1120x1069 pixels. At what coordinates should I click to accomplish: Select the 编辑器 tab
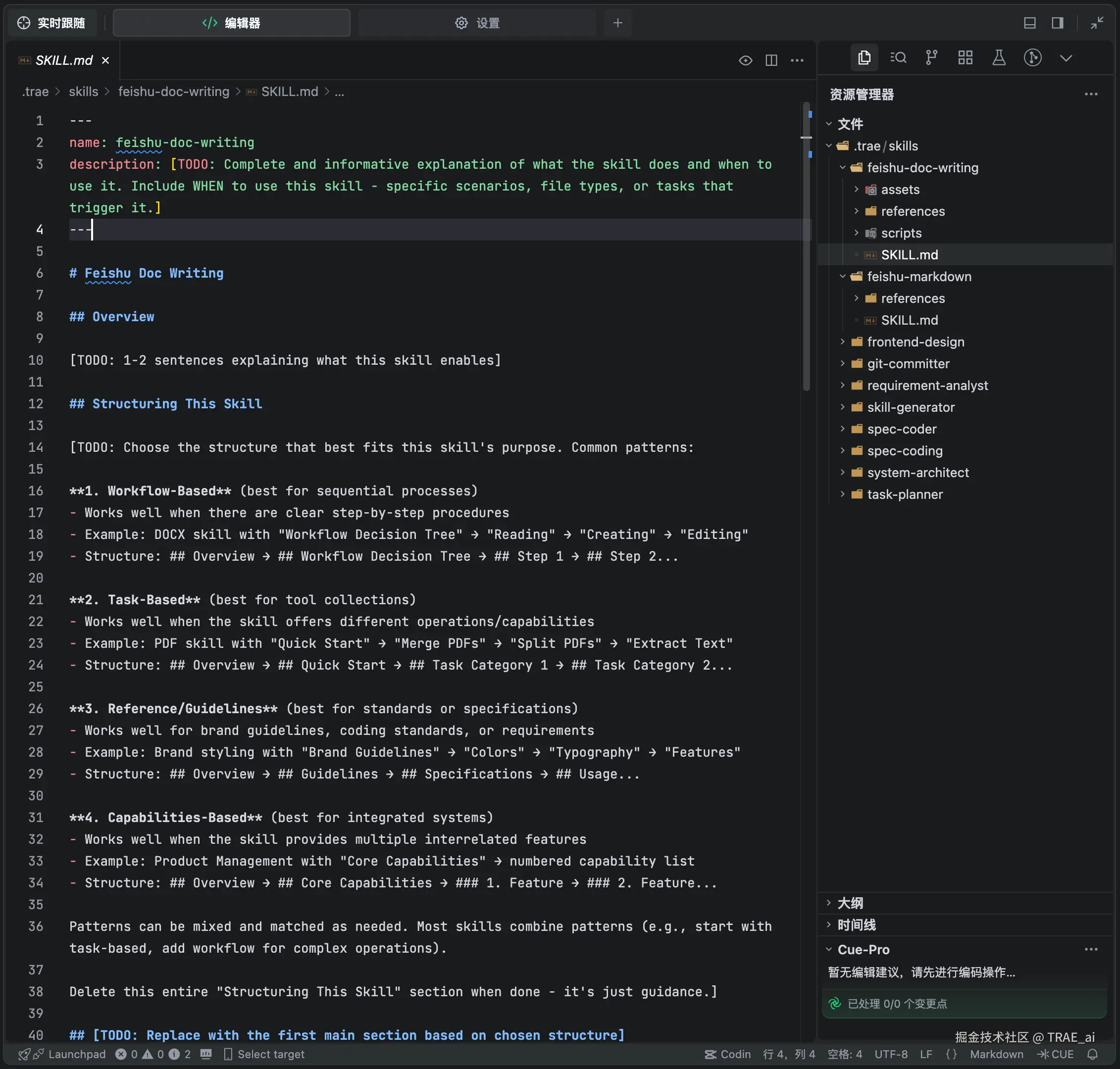[231, 23]
